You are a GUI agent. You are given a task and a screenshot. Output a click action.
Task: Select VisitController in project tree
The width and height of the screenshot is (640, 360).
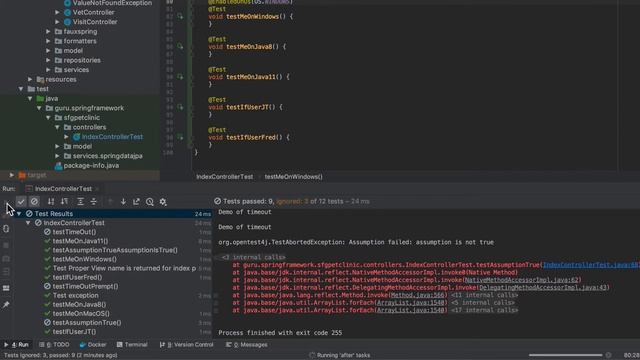coord(95,22)
